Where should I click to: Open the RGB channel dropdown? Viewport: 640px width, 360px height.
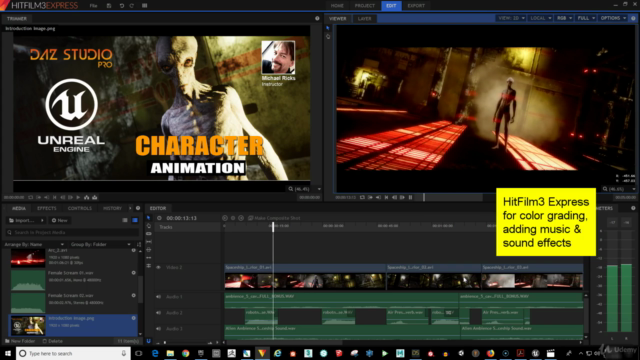tap(564, 18)
